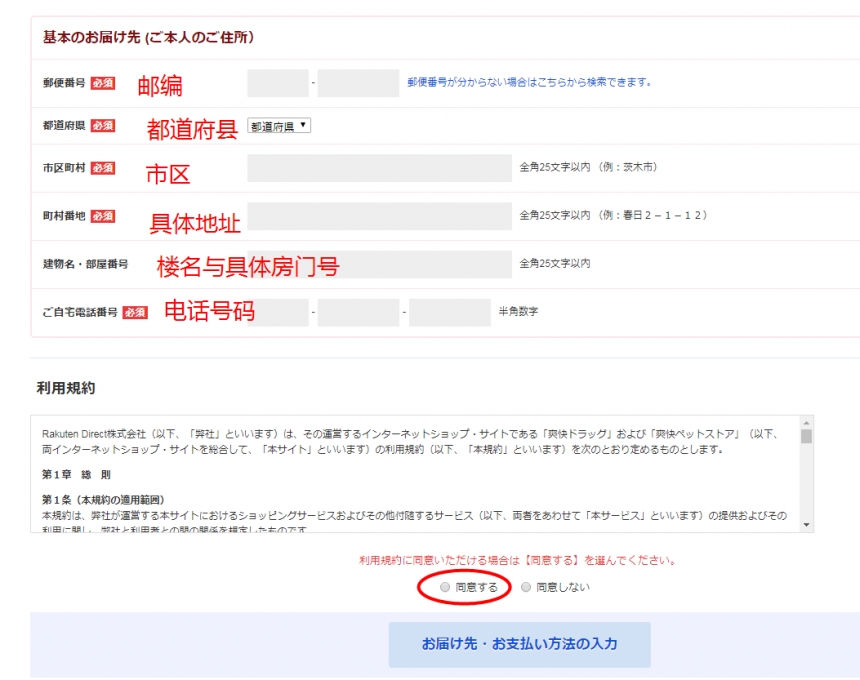Click the 郵便番号 field label
Screen dimensions: 860x680
point(64,83)
